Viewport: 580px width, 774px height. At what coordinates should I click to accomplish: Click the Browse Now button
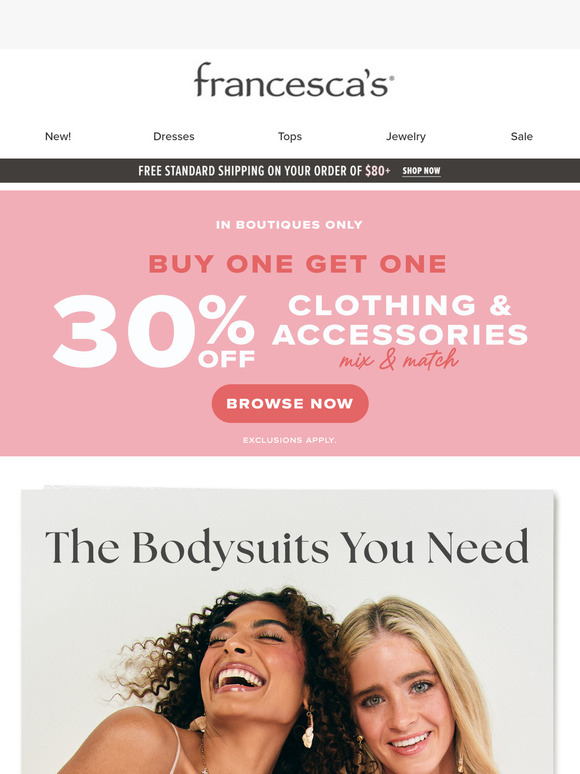tap(290, 403)
